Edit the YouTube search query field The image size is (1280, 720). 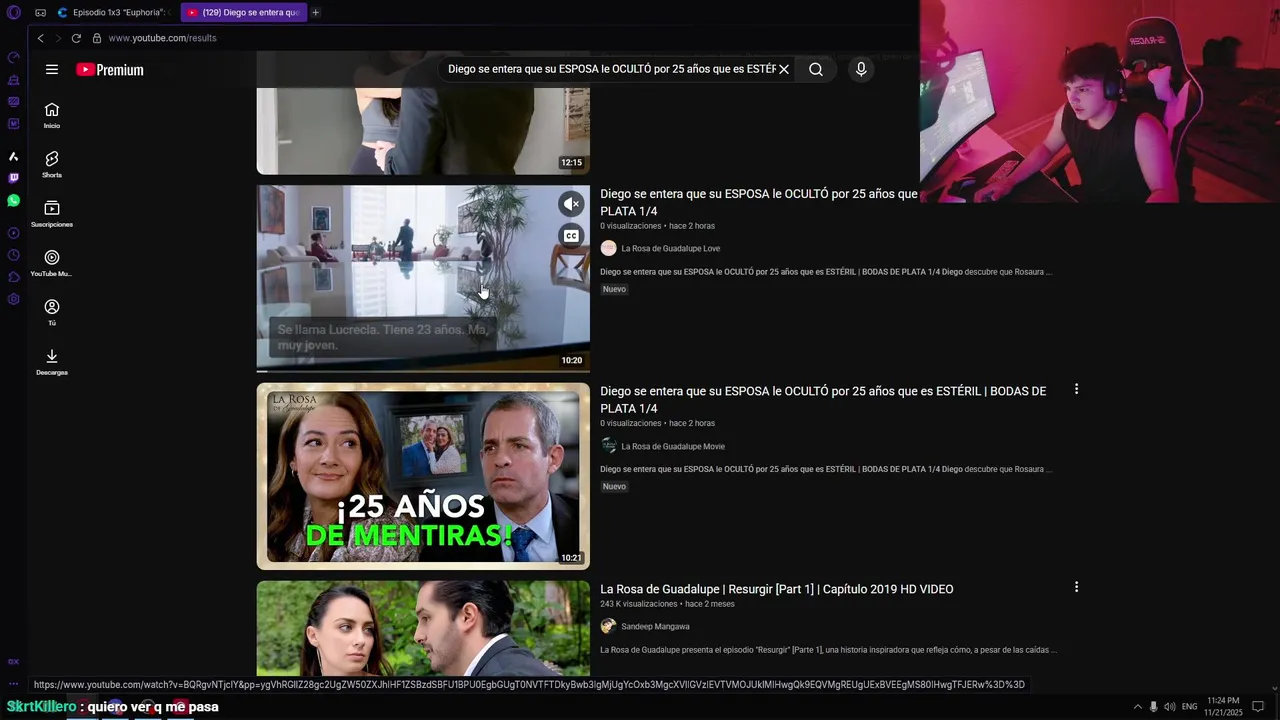coord(611,69)
